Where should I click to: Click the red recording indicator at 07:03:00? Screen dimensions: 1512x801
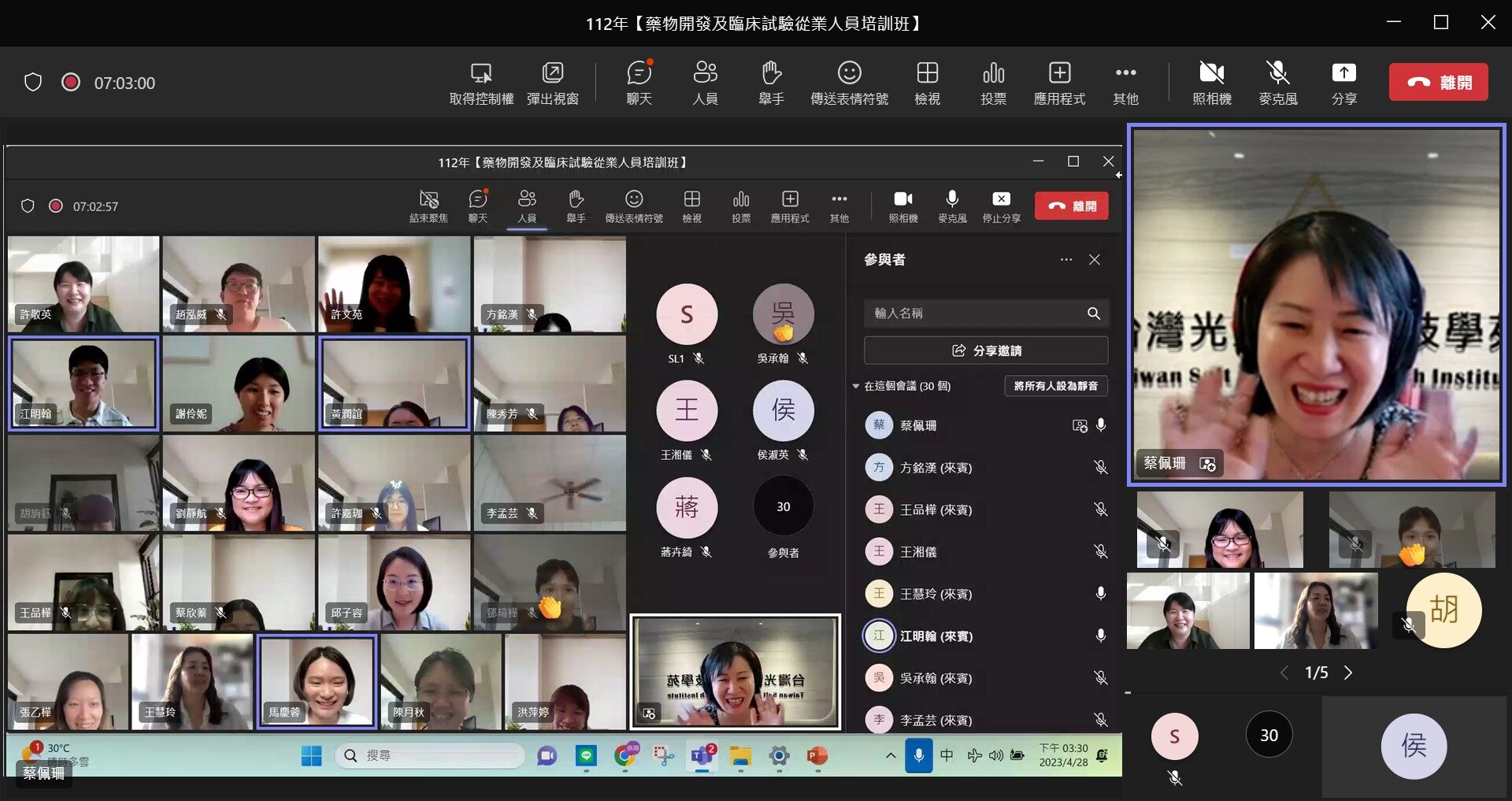point(71,82)
